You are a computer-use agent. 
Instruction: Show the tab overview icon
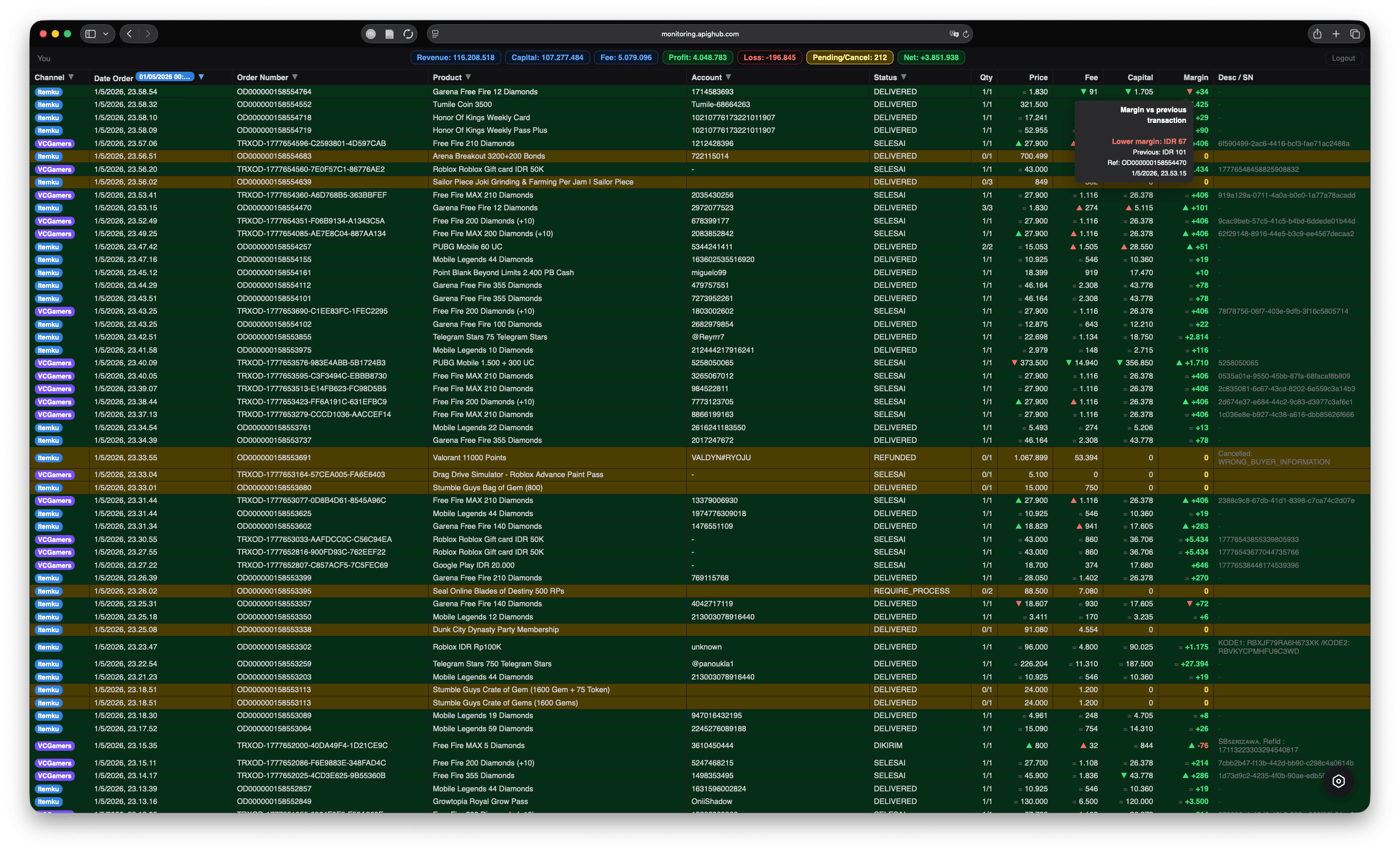(1355, 34)
